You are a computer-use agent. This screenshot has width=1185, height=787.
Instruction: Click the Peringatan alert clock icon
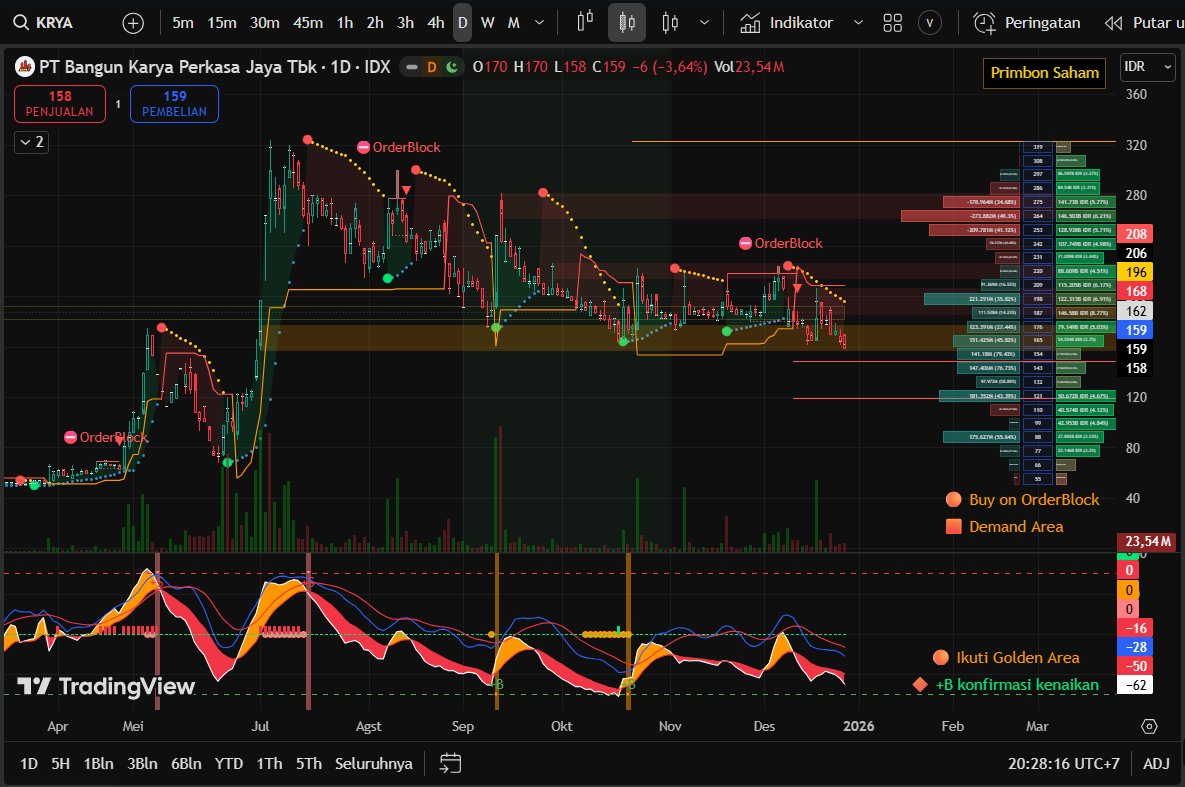pyautogui.click(x=985, y=23)
